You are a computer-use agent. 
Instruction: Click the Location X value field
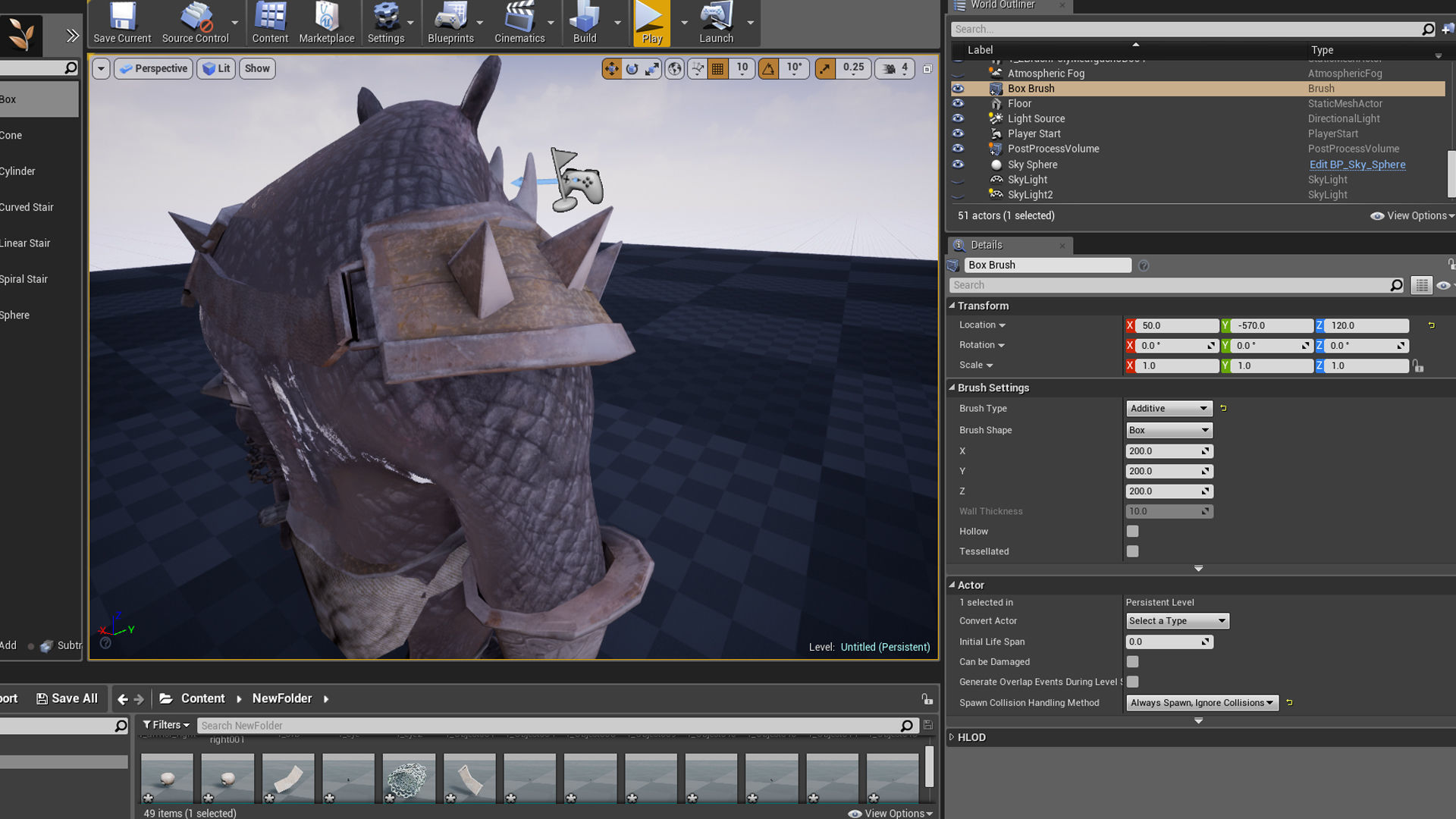tap(1177, 325)
